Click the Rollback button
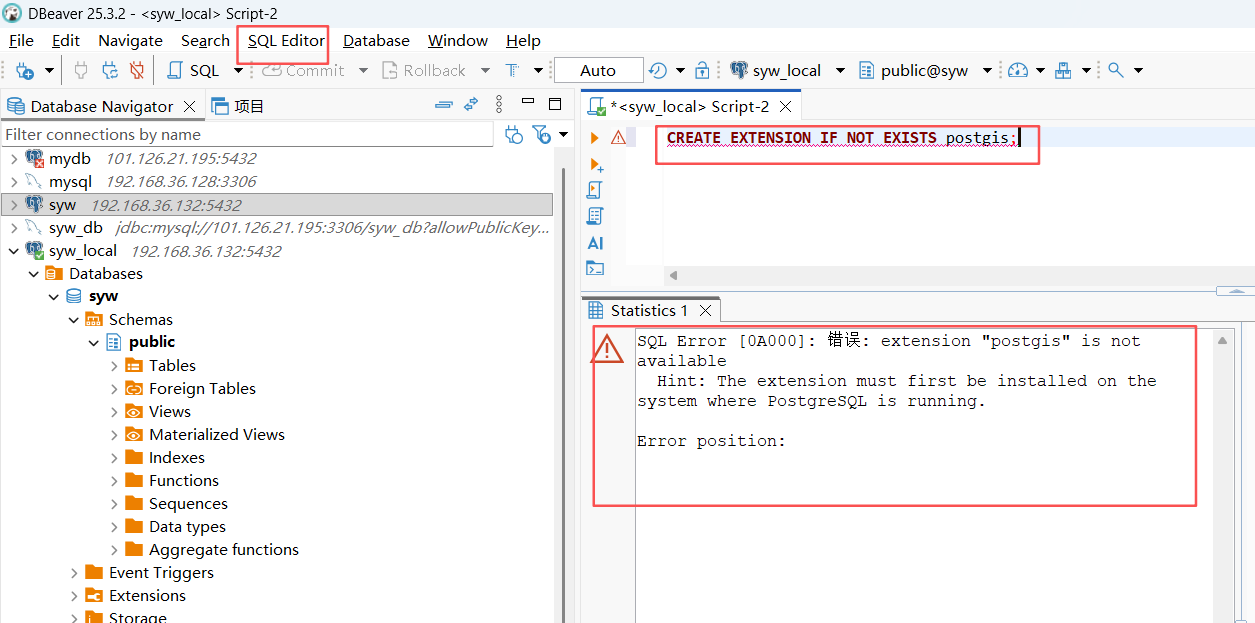Screen dimensions: 1255x623 423,71
